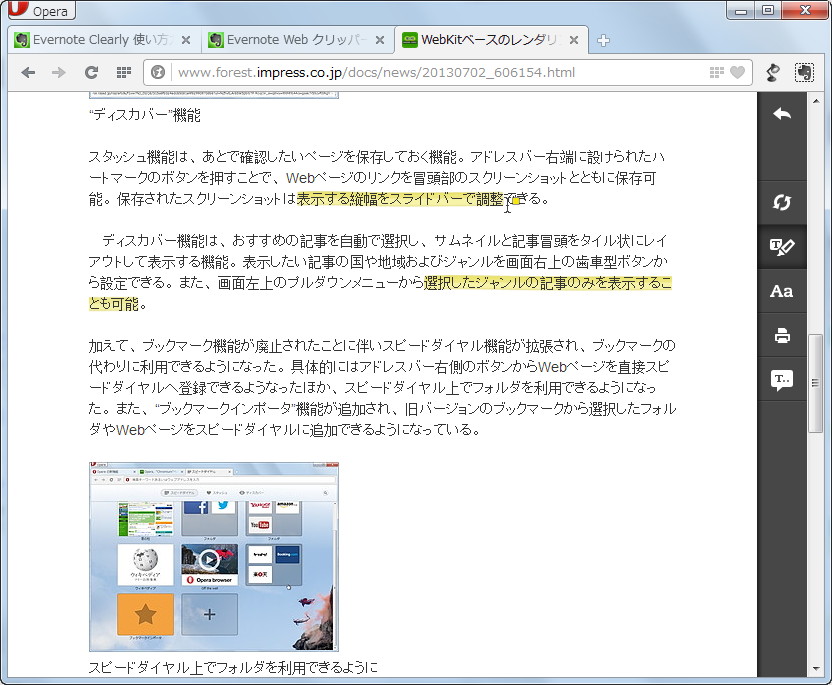832x685 pixels.
Task: Reload the page with the toolbar refresh icon
Action: (x=90, y=72)
